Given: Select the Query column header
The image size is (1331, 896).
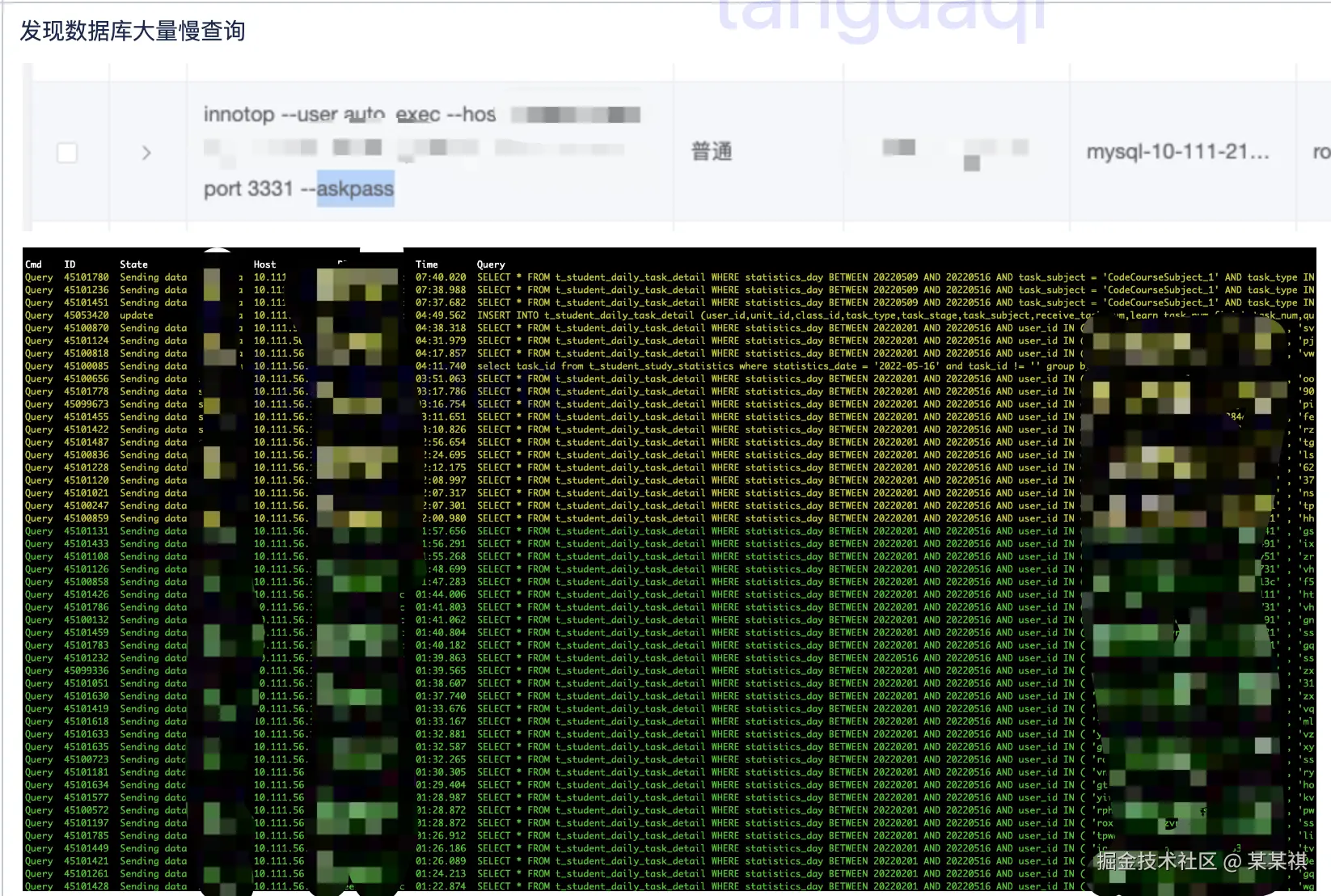Looking at the screenshot, I should (490, 264).
